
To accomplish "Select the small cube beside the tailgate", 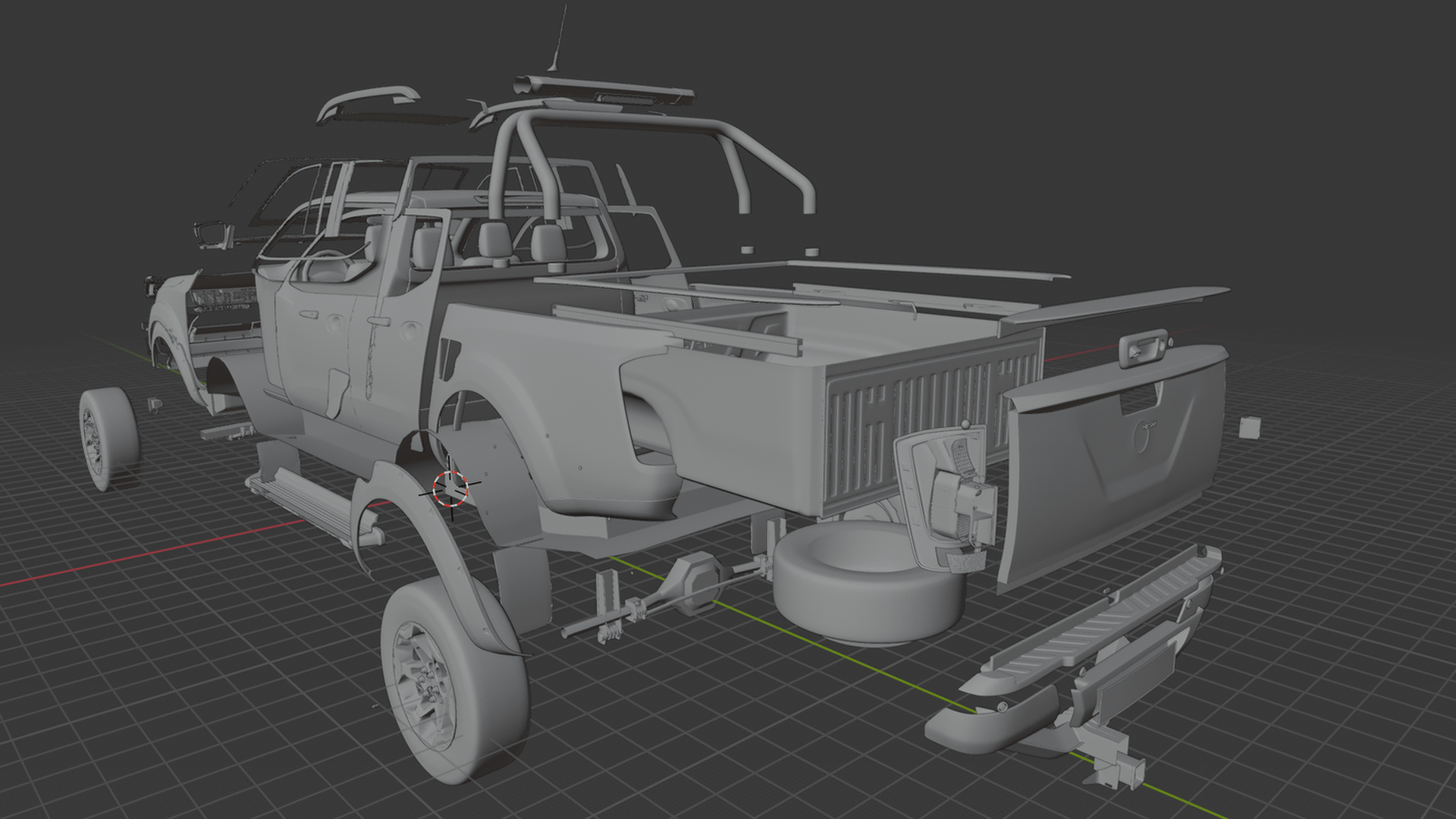I will [x=1250, y=427].
